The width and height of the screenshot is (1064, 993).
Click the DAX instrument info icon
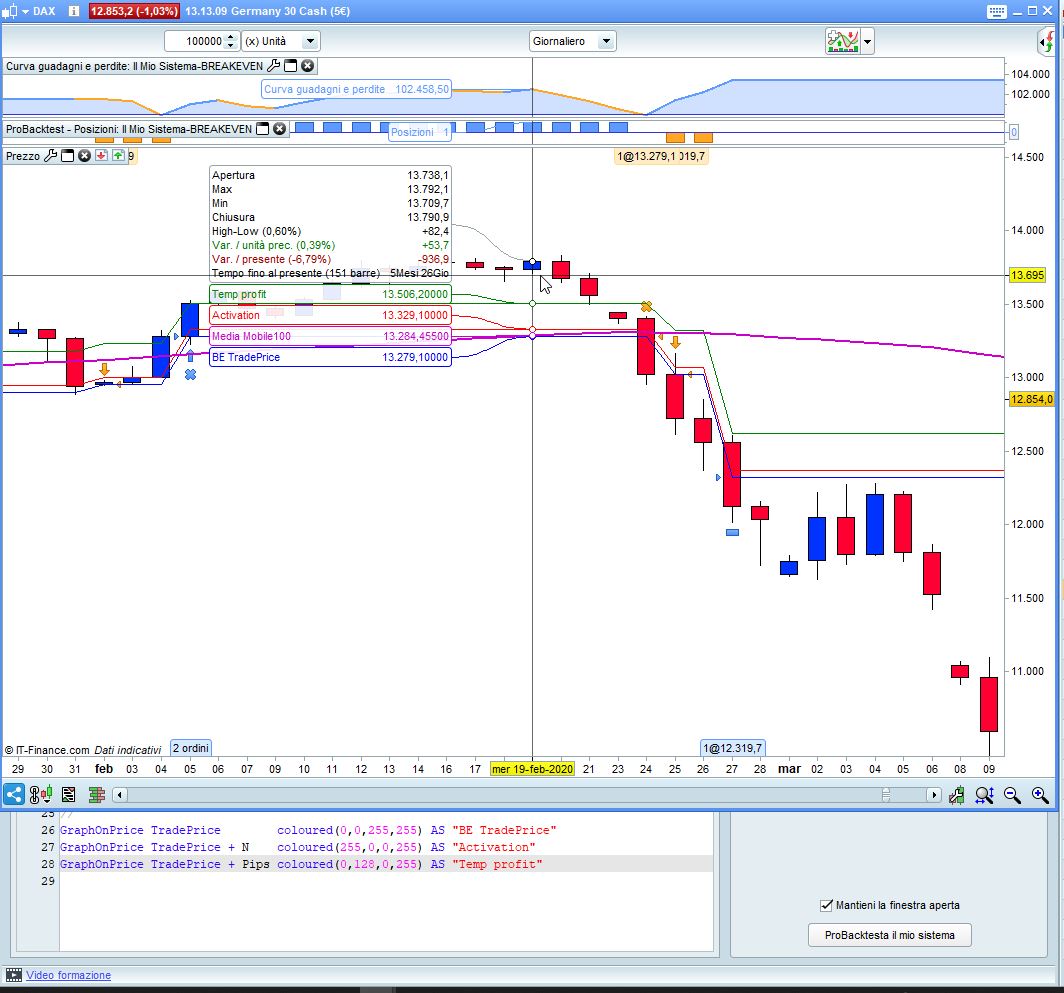(74, 11)
